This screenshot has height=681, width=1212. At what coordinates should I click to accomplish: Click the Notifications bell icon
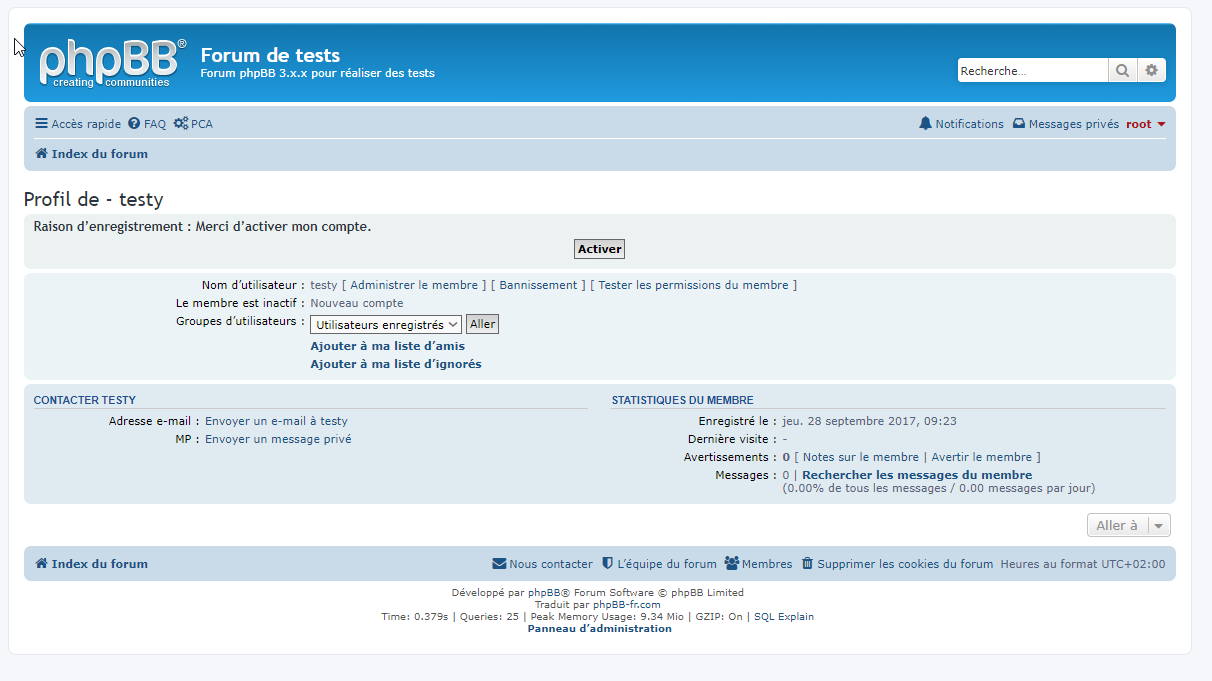pyautogui.click(x=925, y=124)
